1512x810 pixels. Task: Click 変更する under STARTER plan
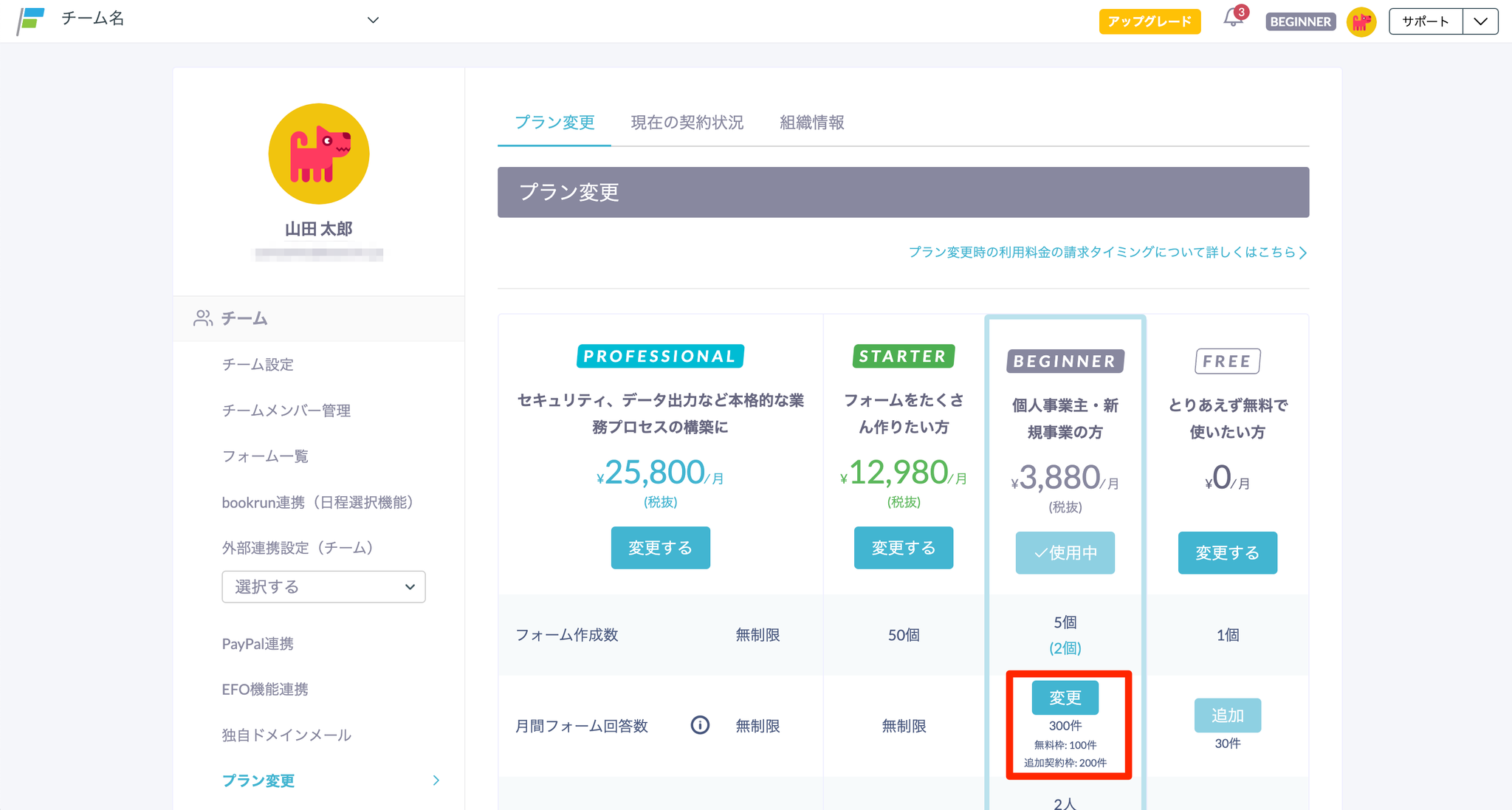[x=903, y=548]
